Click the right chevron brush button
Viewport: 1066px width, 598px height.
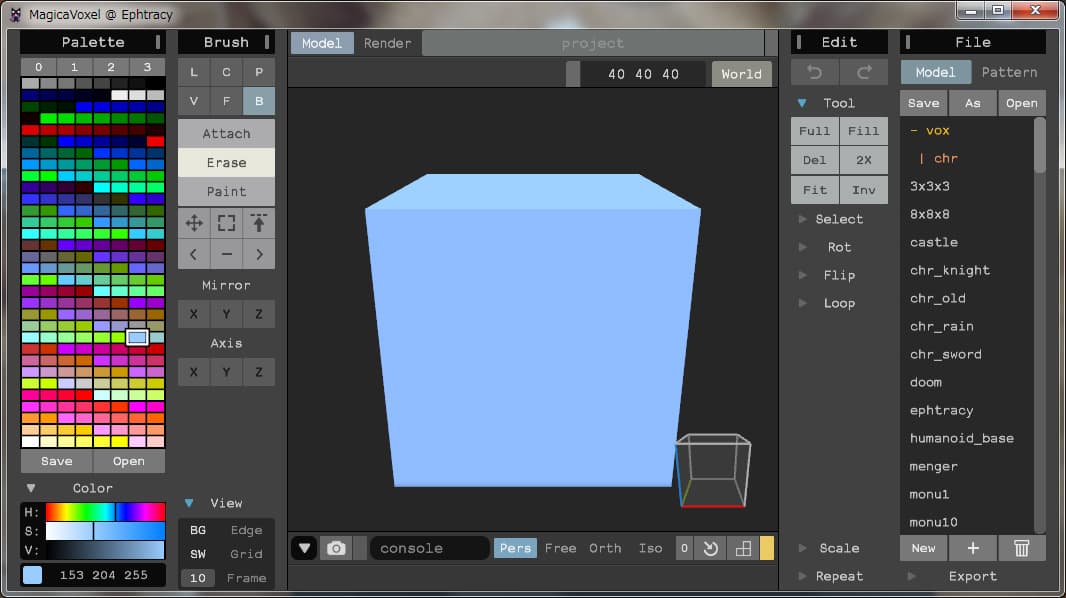pyautogui.click(x=258, y=254)
